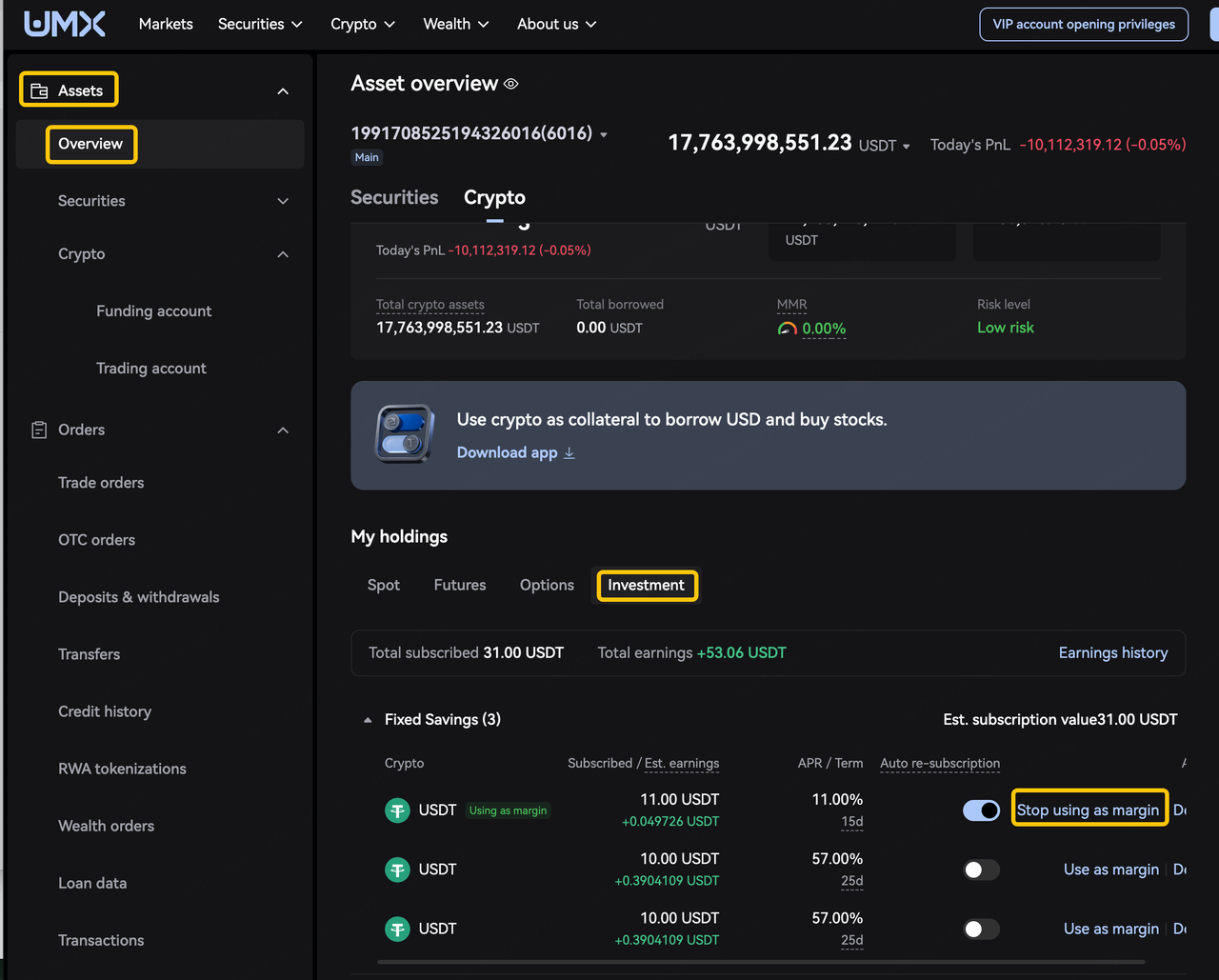Click VIP account opening privileges button
This screenshot has height=980, width=1219.
pyautogui.click(x=1084, y=24)
